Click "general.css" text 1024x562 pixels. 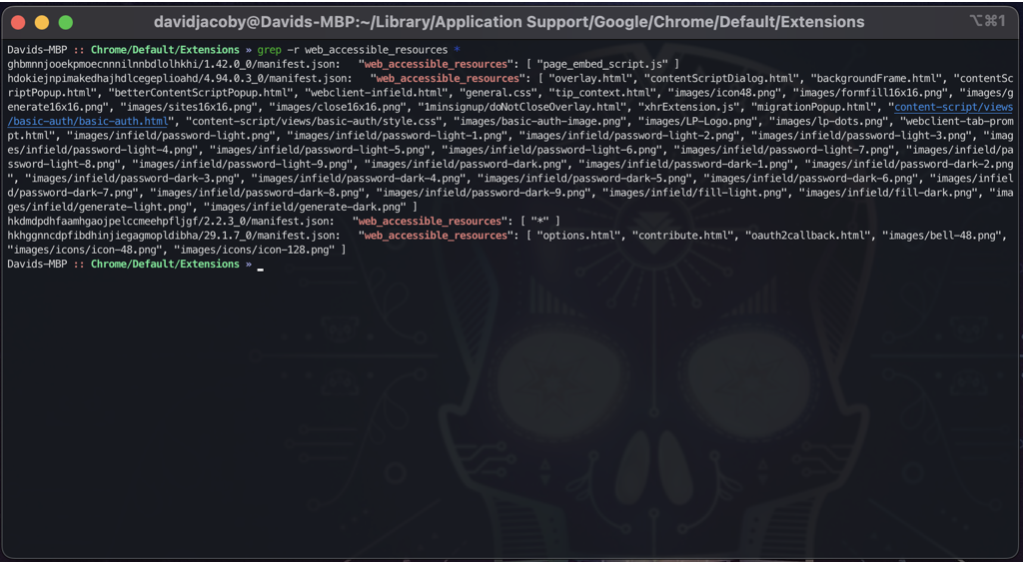[x=501, y=93]
